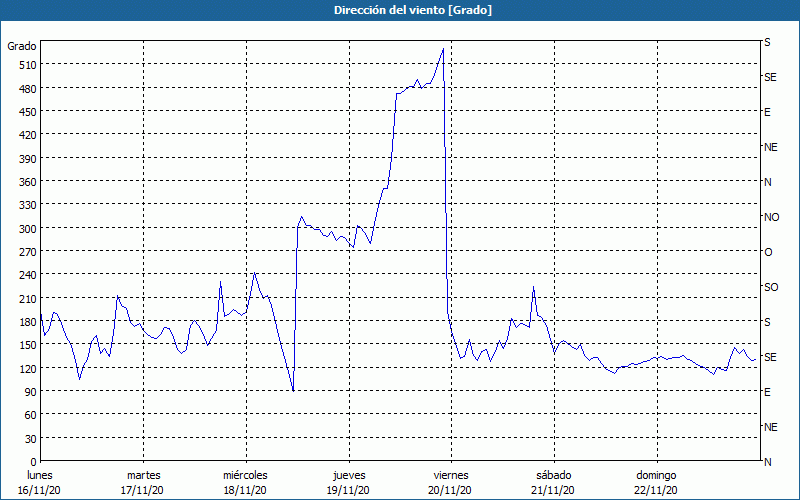Click the 60 left axis label
800x500 pixels.
tap(31, 415)
